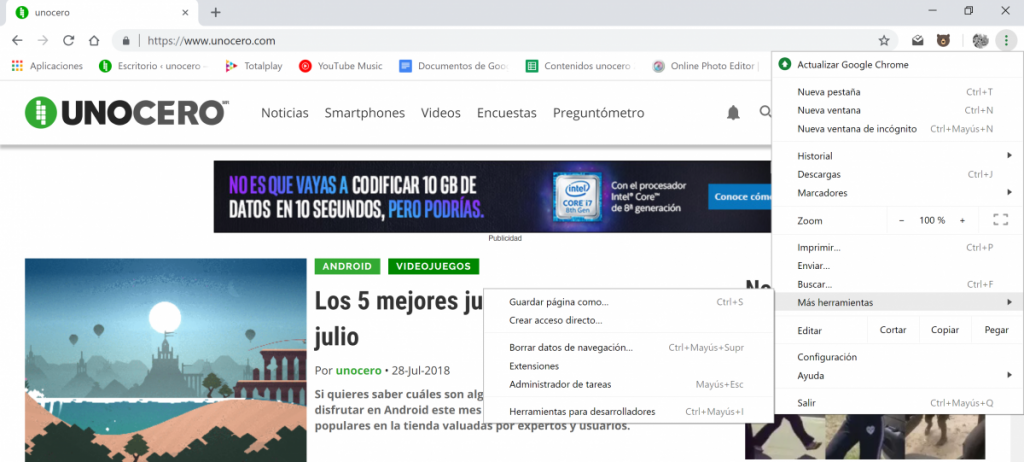Click the unocero author link
Viewport: 1024px width, 462px height.
tap(359, 371)
